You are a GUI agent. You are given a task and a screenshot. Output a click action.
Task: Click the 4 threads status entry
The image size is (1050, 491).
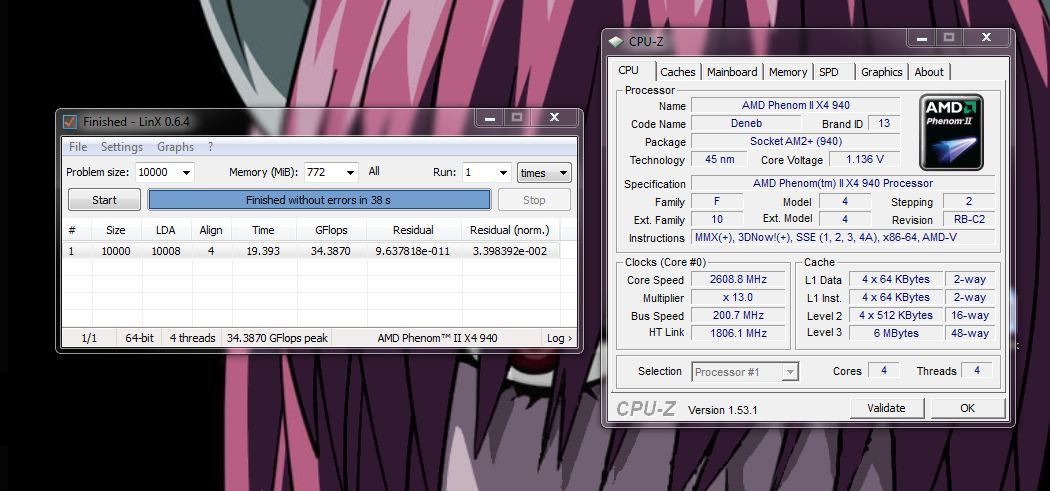(192, 338)
